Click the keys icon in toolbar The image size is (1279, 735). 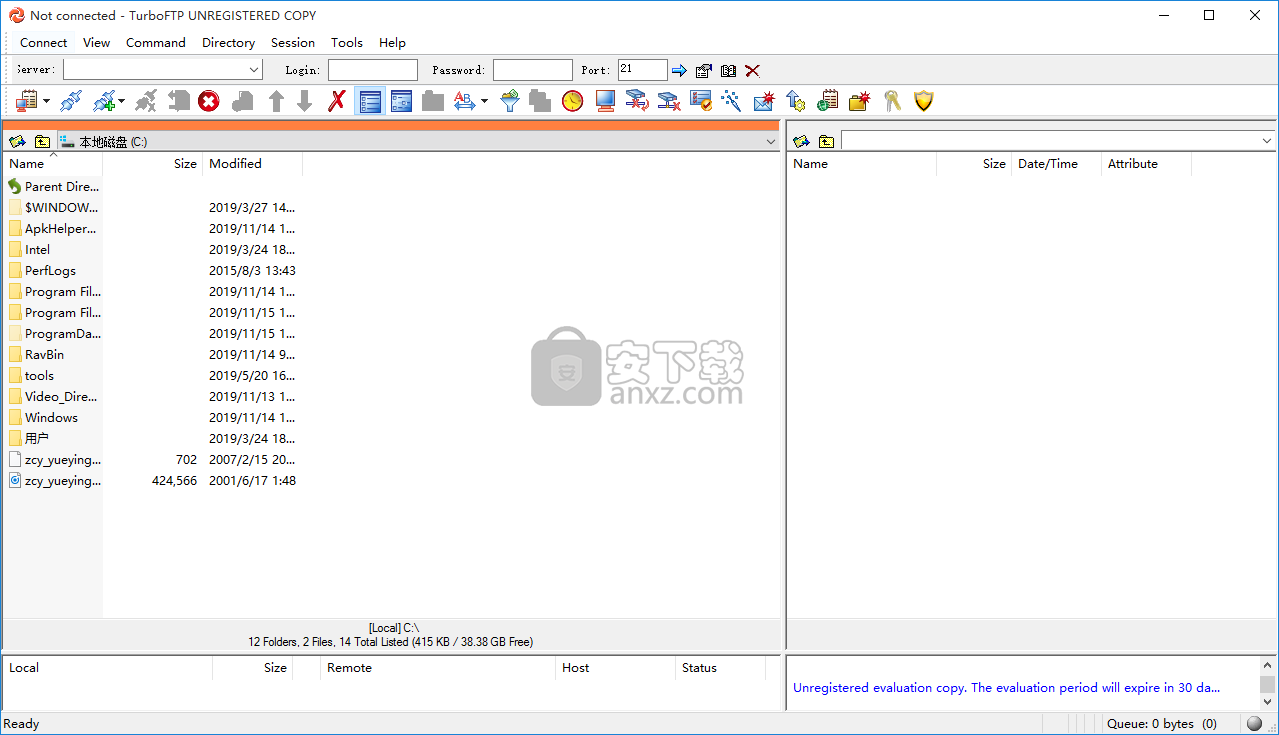(x=892, y=101)
